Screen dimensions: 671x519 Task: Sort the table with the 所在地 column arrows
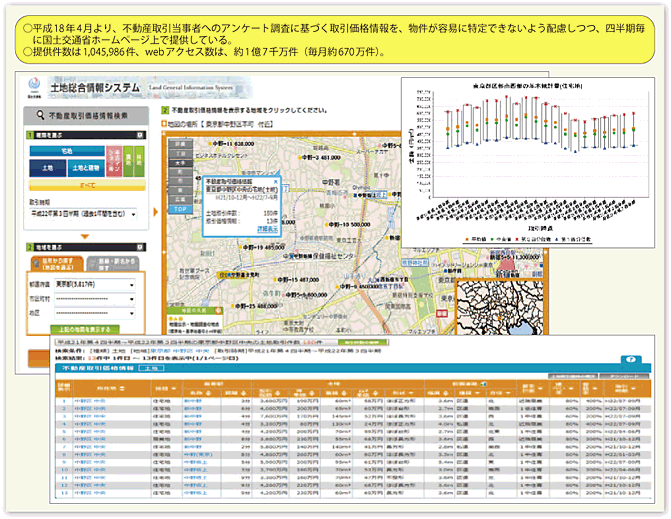click(122, 389)
